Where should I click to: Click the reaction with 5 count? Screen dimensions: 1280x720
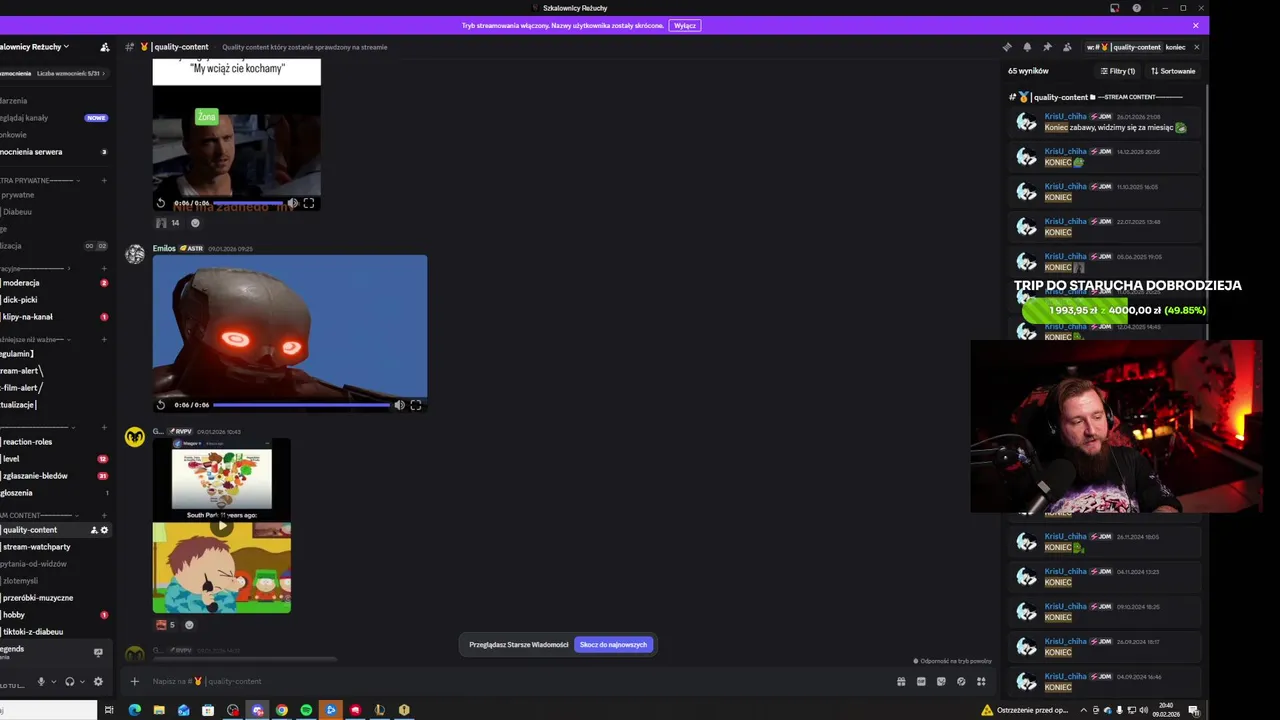[x=166, y=625]
